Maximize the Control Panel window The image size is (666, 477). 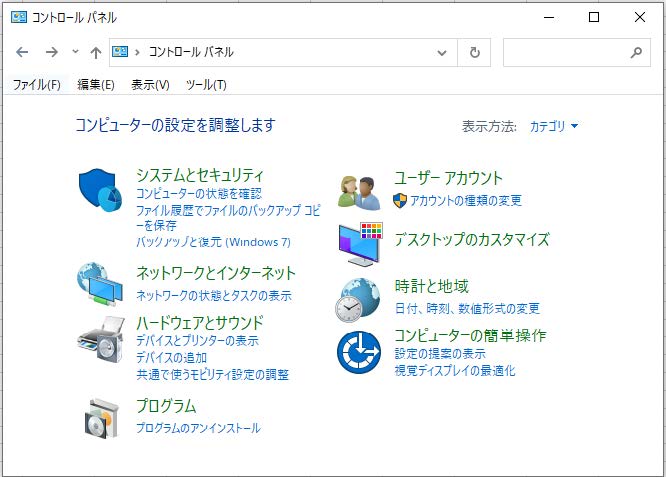pos(594,17)
